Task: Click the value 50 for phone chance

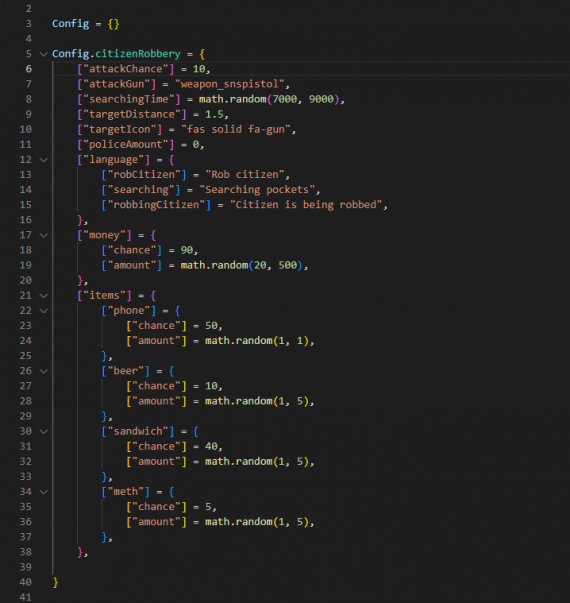Action: [x=211, y=325]
